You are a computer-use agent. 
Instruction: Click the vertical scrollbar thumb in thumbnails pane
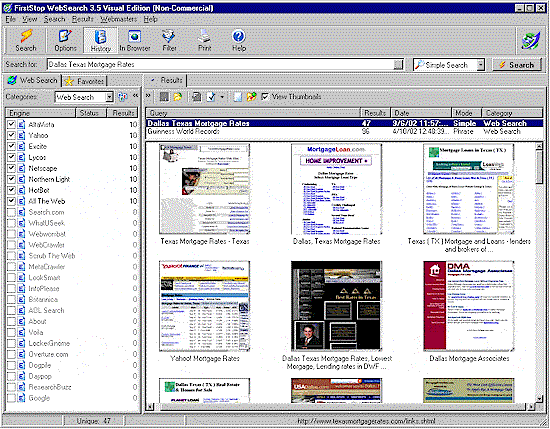coord(539,166)
